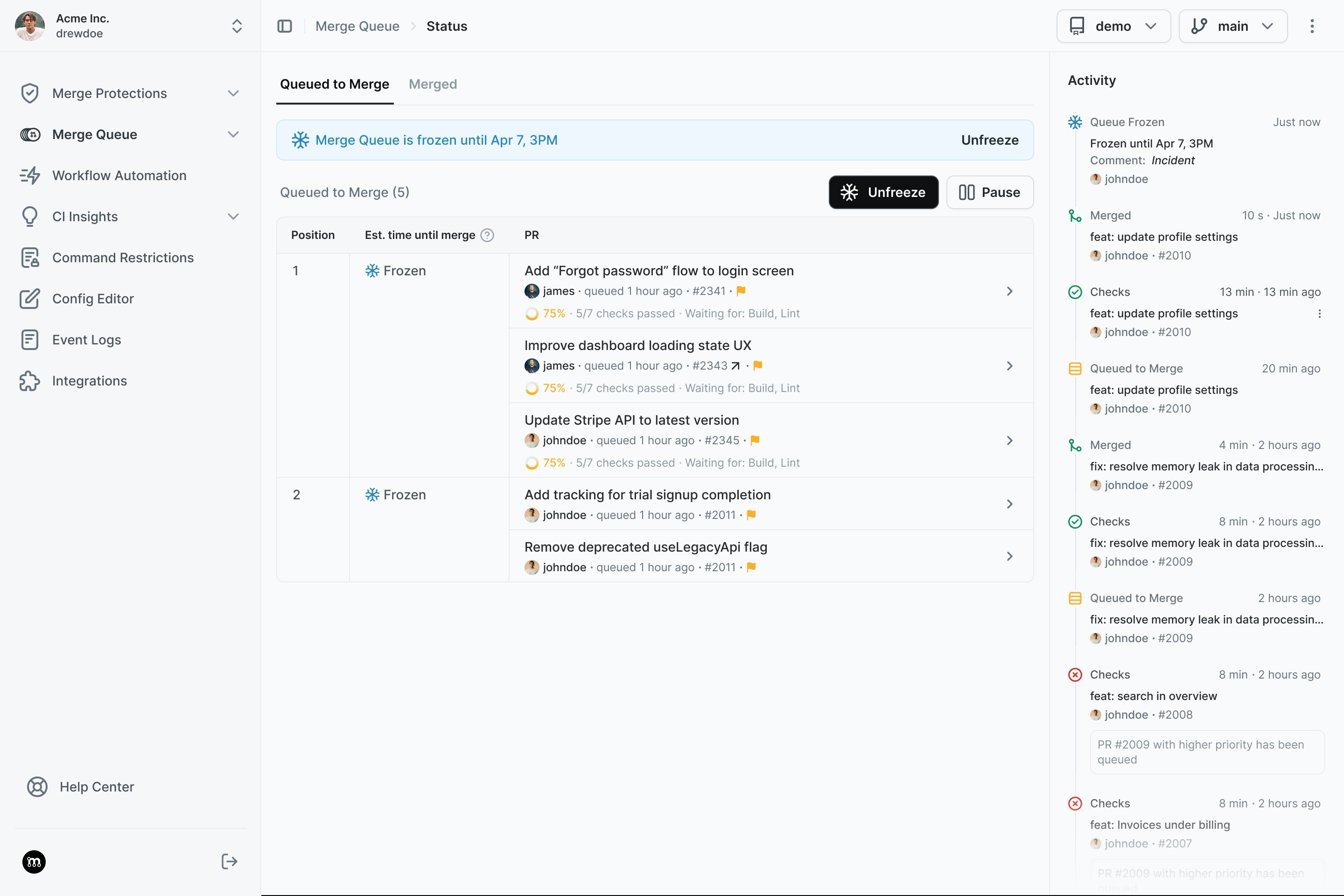Click the Pause button
The width and height of the screenshot is (1344, 896).
tap(990, 193)
